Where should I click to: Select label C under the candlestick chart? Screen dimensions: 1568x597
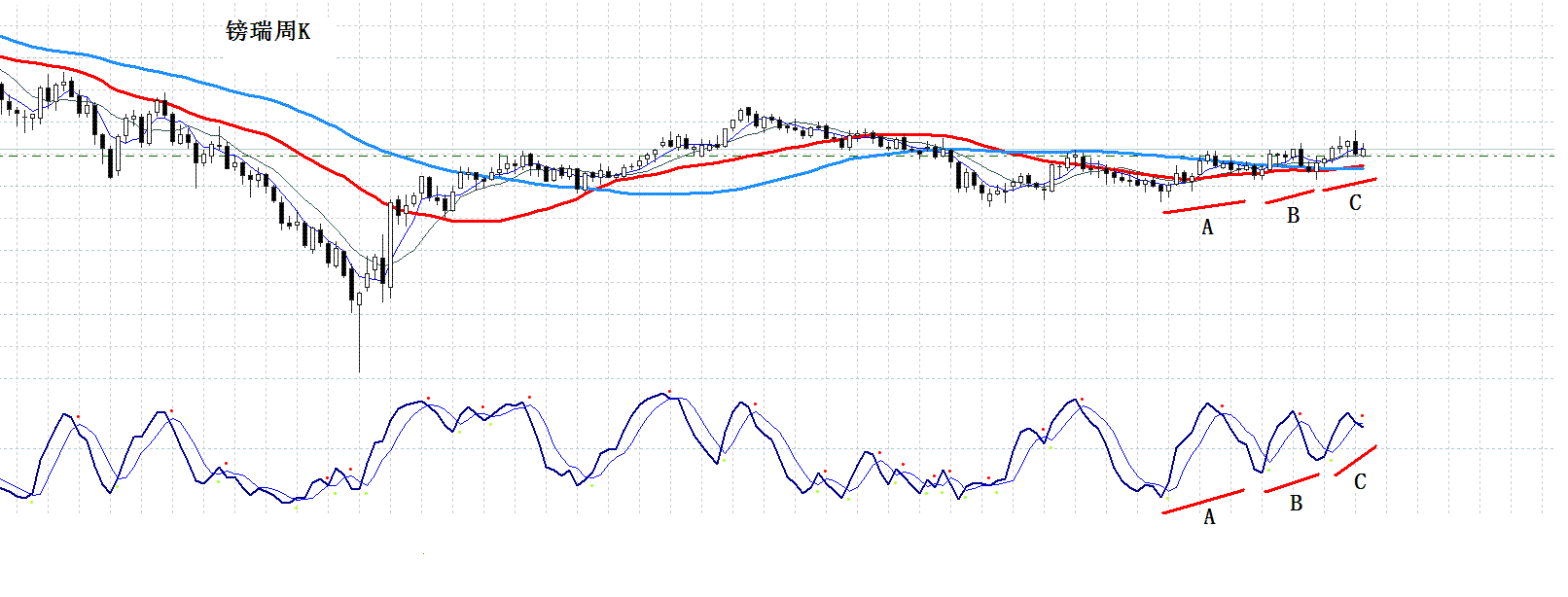(1355, 203)
